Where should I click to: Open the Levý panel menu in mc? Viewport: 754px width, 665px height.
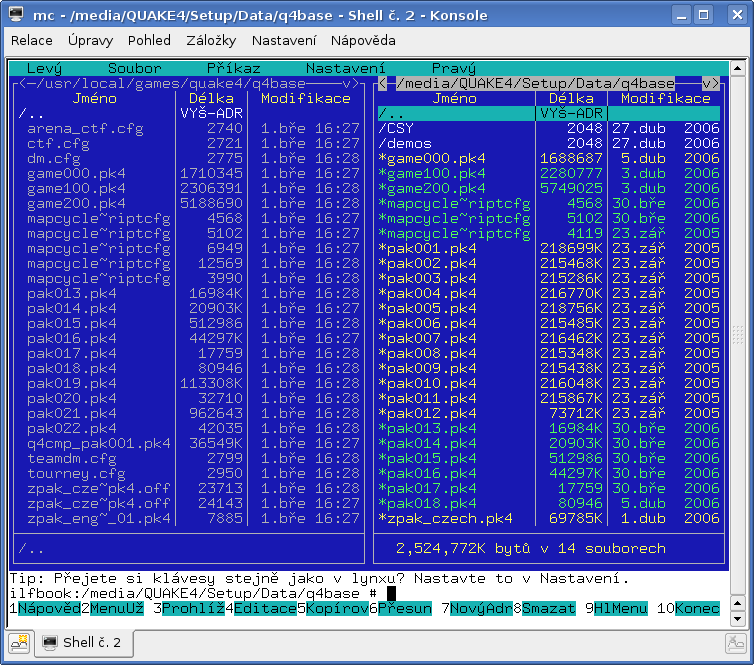[44, 68]
